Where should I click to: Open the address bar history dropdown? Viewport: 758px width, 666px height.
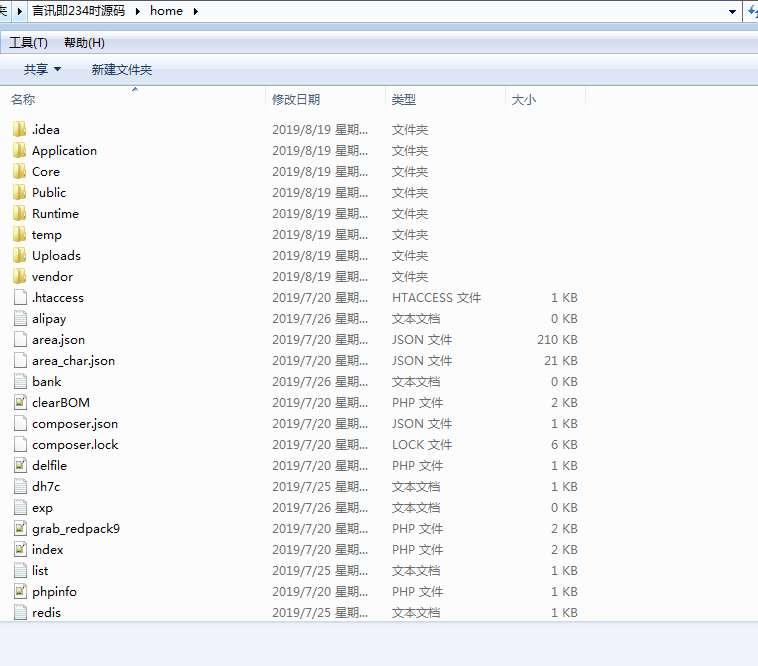(732, 12)
